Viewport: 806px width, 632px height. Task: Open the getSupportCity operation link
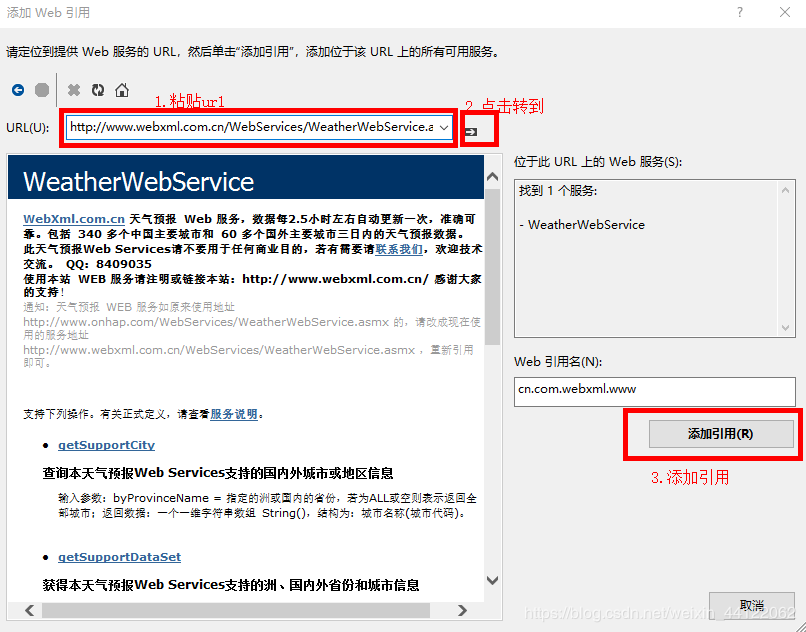click(106, 445)
